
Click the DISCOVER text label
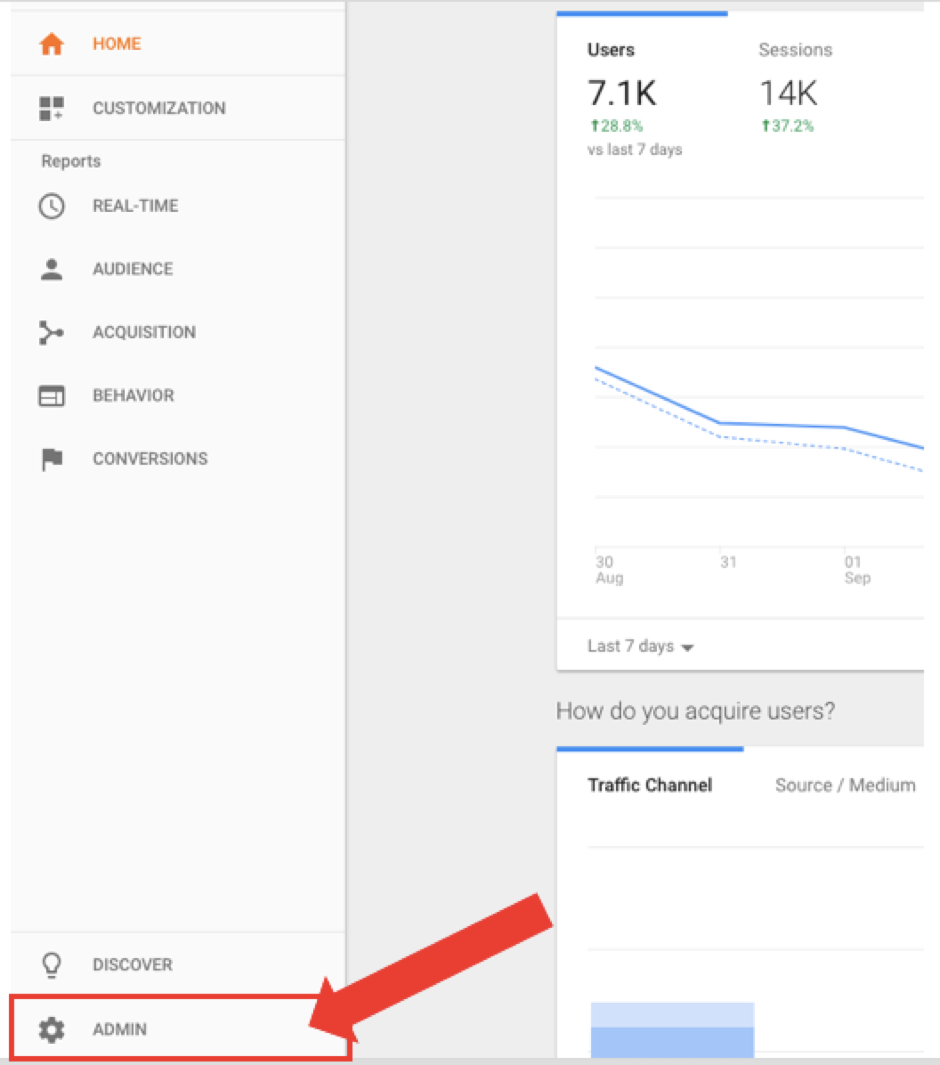[132, 965]
